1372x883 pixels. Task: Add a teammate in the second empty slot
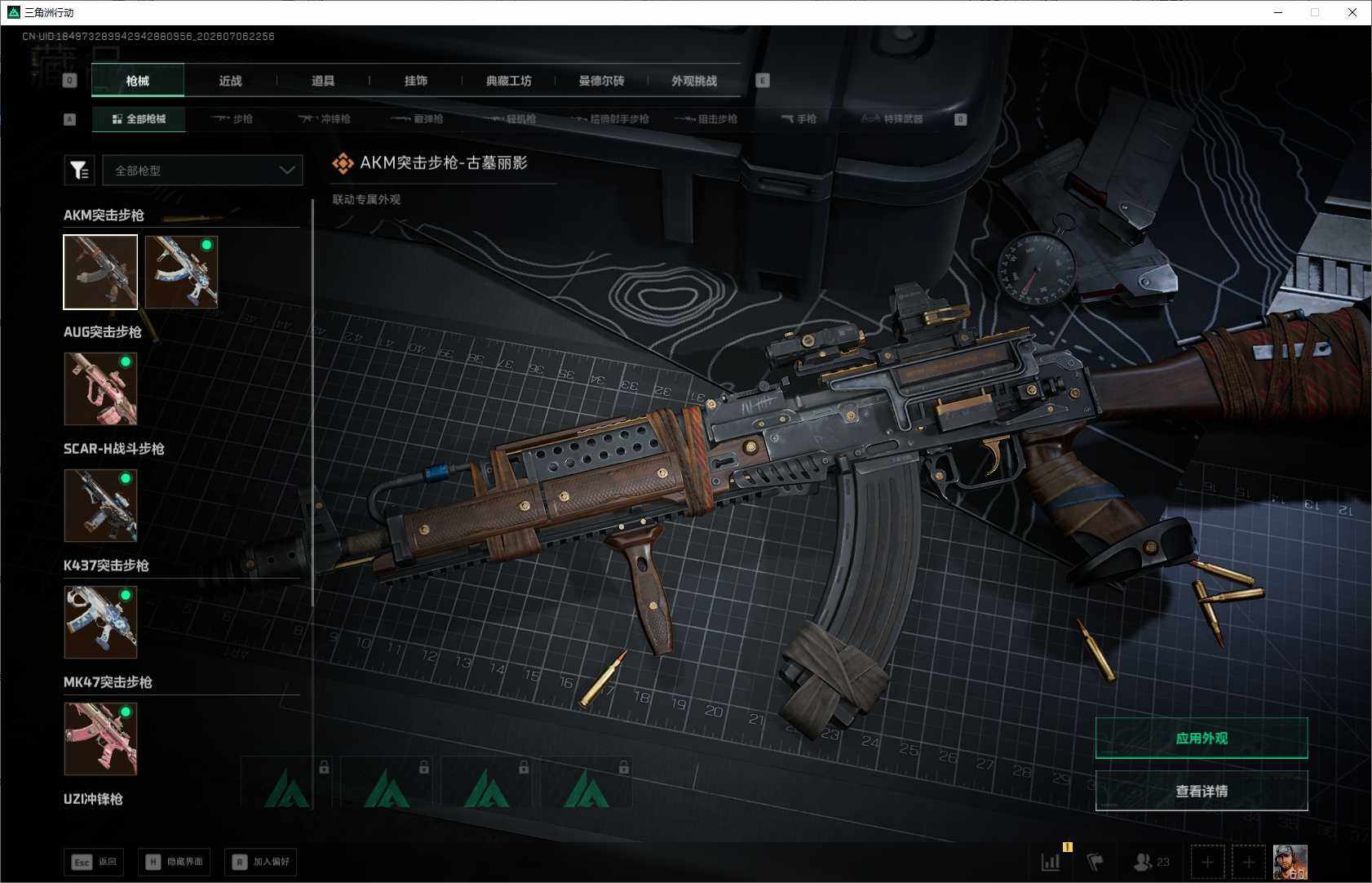click(1248, 862)
